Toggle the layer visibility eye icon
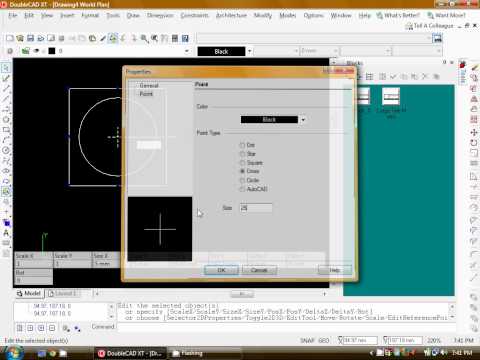The width and height of the screenshot is (480, 360). pos(36,51)
